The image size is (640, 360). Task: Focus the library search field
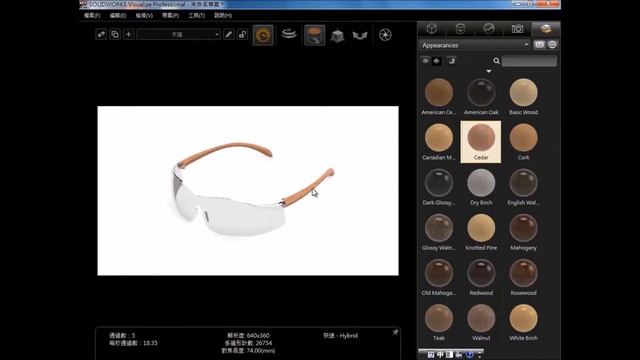(529, 61)
